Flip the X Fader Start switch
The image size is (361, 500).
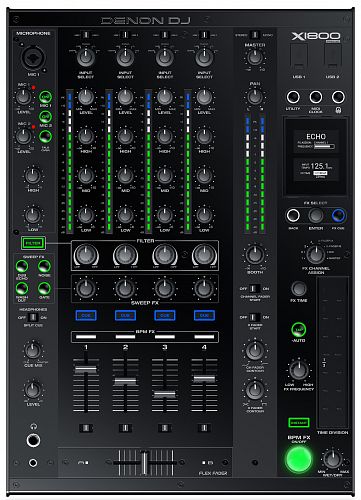point(255,317)
